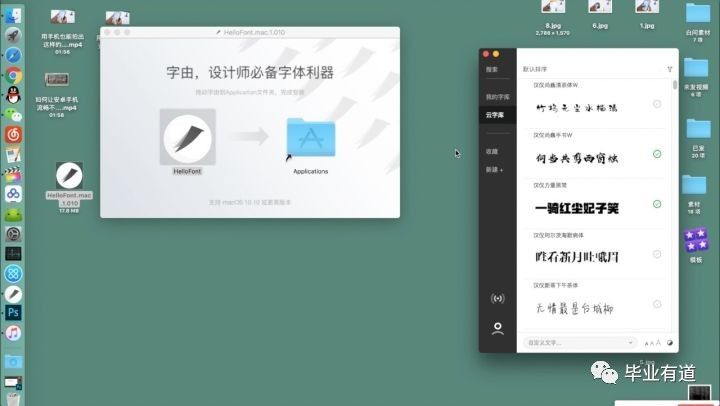Click the broadcast signal icon in sidebar
Image resolution: width=720 pixels, height=406 pixels.
[498, 299]
